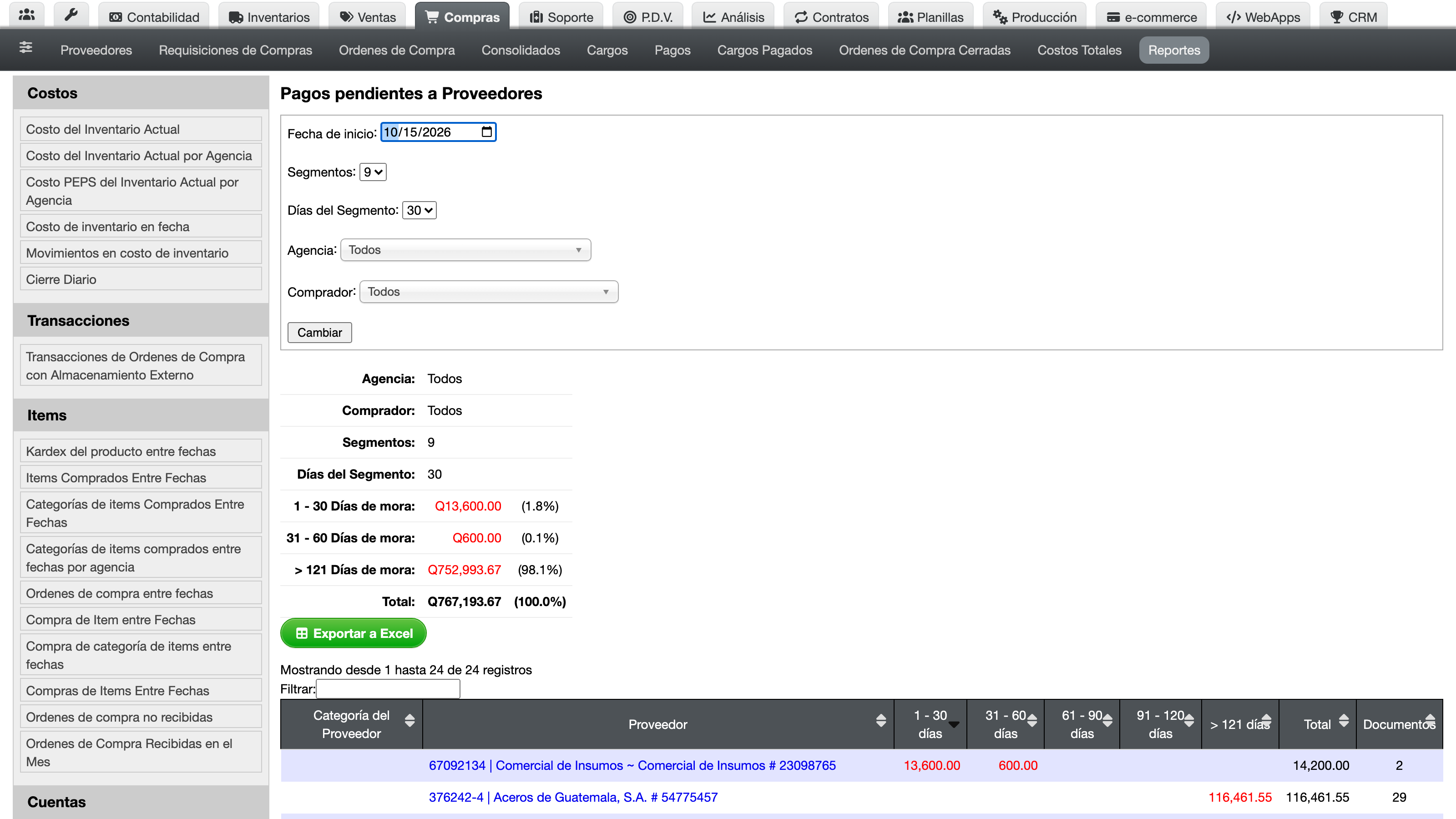Open Items Comprados Entre Fechas report
This screenshot has width=1456, height=819.
pos(141,478)
